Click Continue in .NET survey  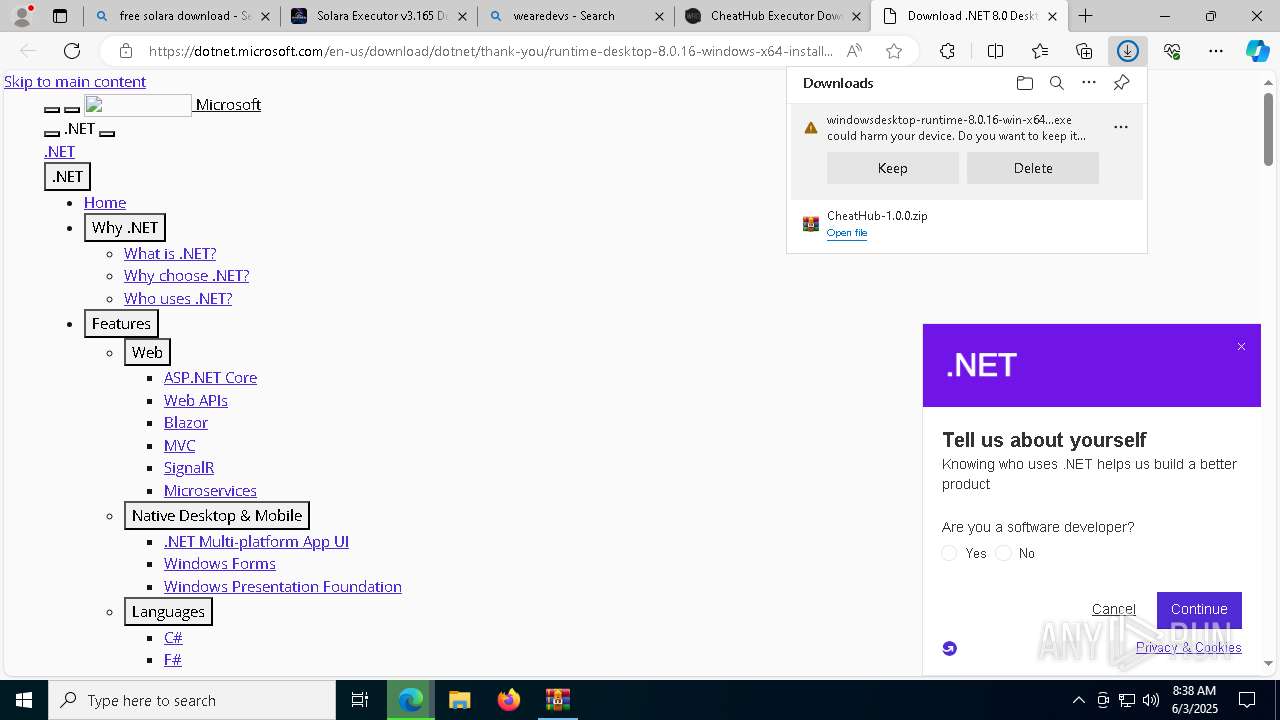[1199, 609]
